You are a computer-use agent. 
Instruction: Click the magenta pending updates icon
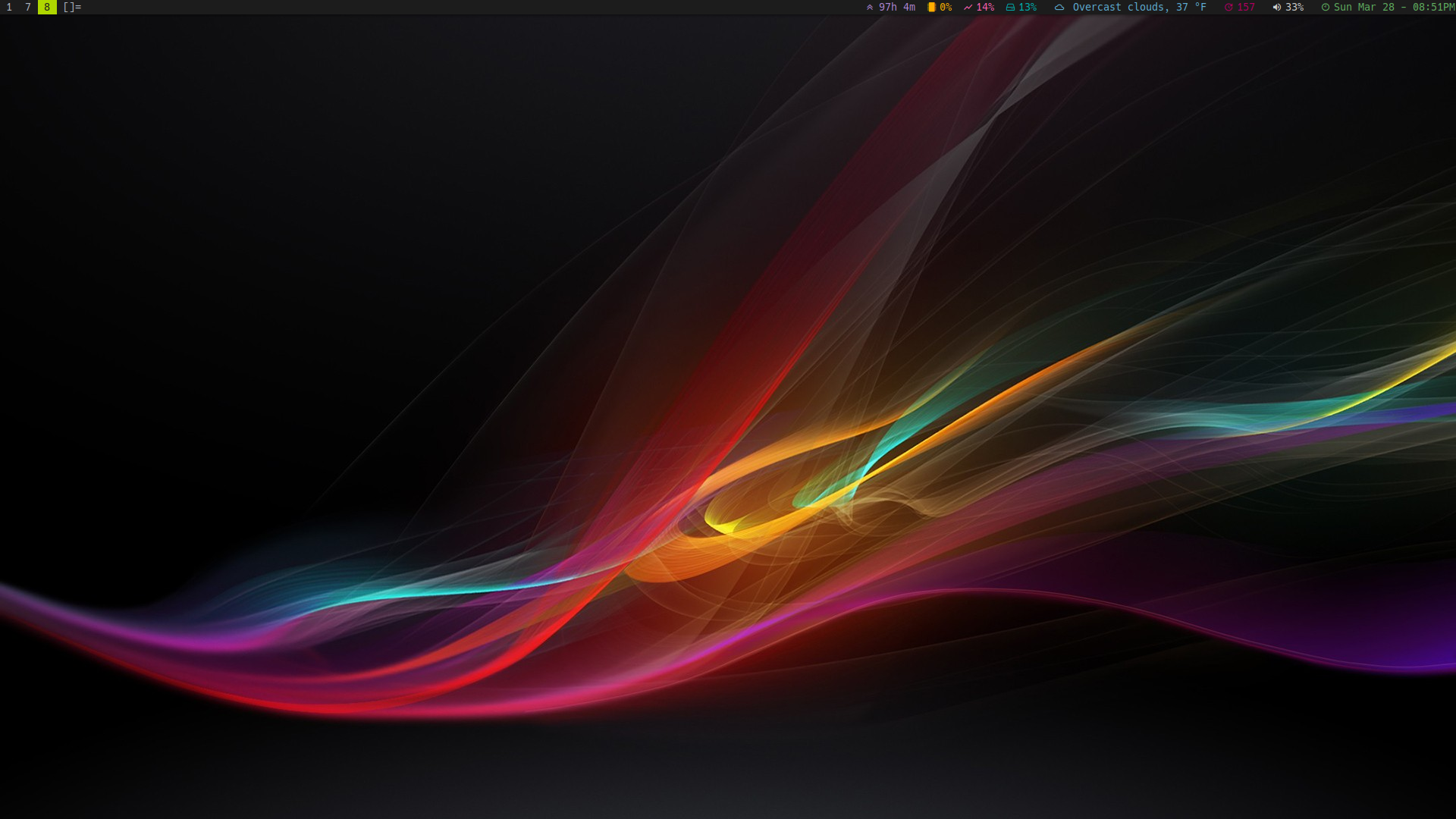point(1228,7)
